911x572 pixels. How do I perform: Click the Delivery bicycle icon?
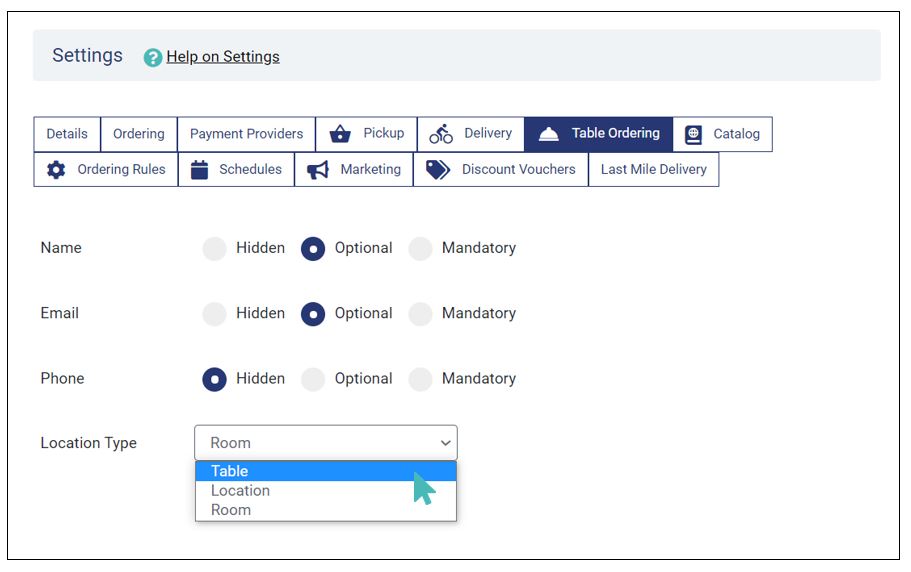[441, 134]
